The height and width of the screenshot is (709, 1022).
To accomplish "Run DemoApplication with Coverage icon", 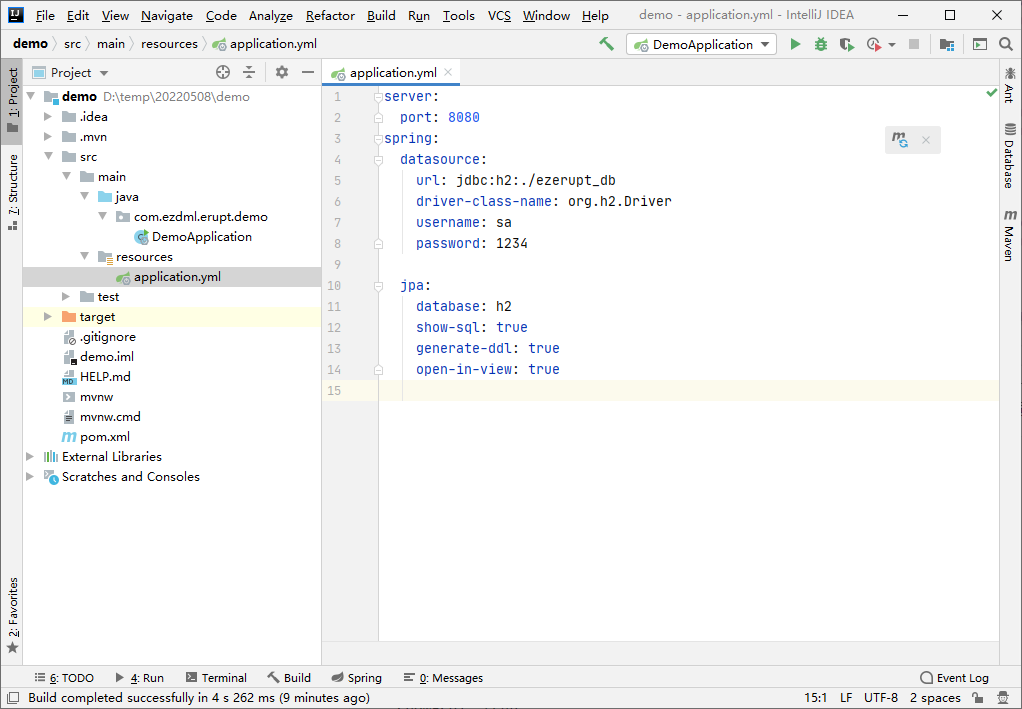I will [x=847, y=44].
